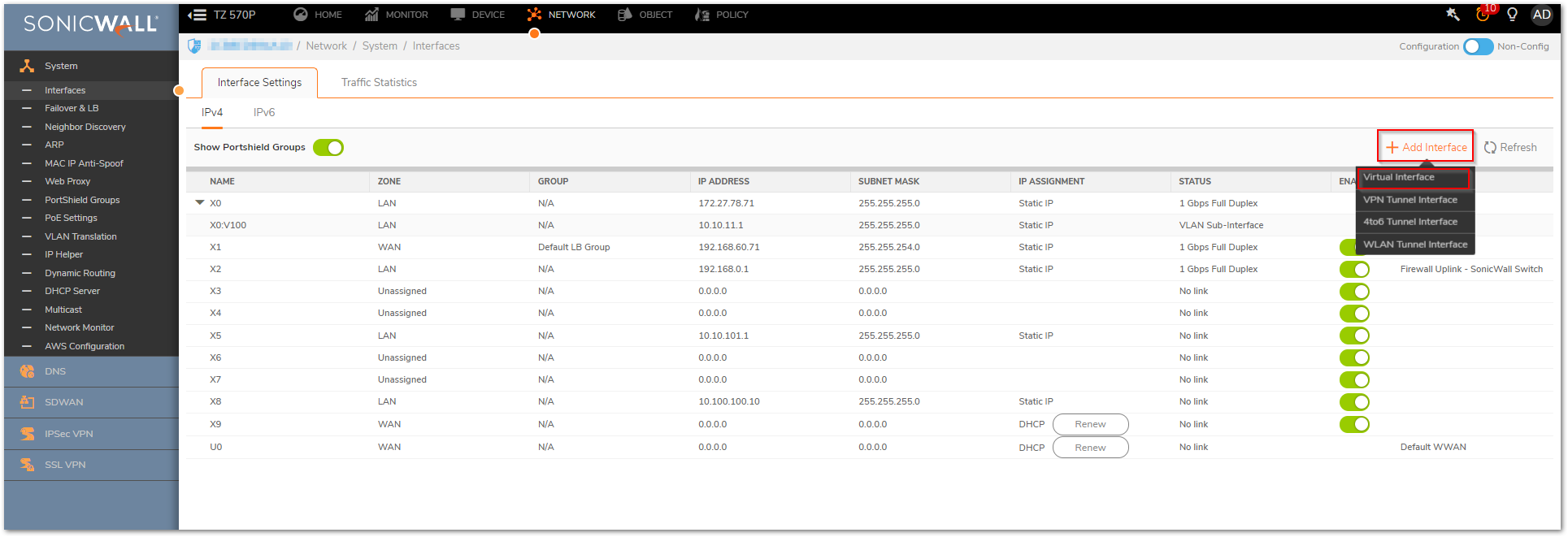Image resolution: width=1568 pixels, height=537 pixels.
Task: Disable the X5 interface toggle
Action: point(1354,336)
